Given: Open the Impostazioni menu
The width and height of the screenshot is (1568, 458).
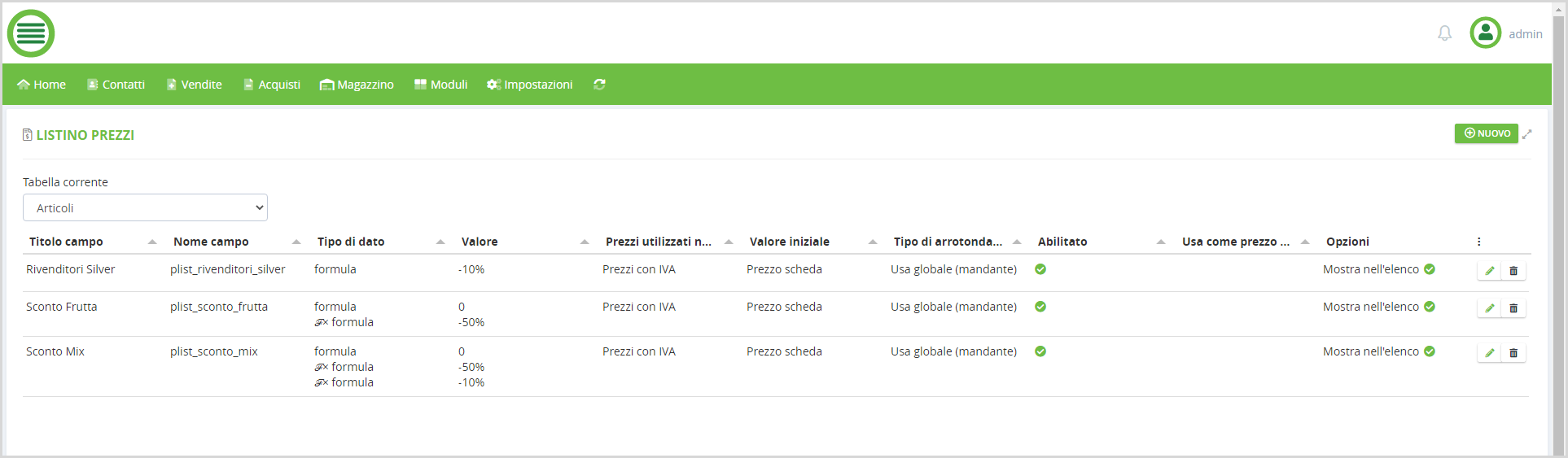Looking at the screenshot, I should (530, 85).
